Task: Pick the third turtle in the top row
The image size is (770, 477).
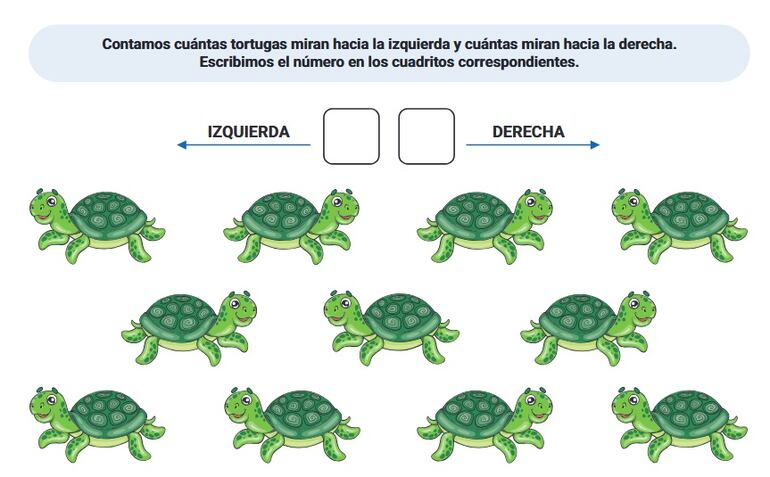Action: [x=485, y=226]
